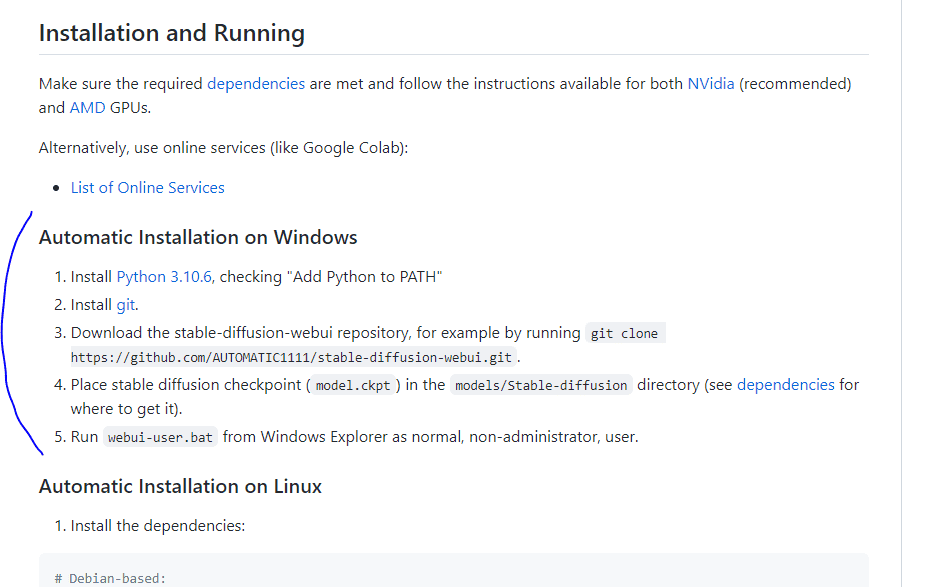Follow the NVidia instructions link
The height and width of the screenshot is (587, 928).
click(711, 84)
